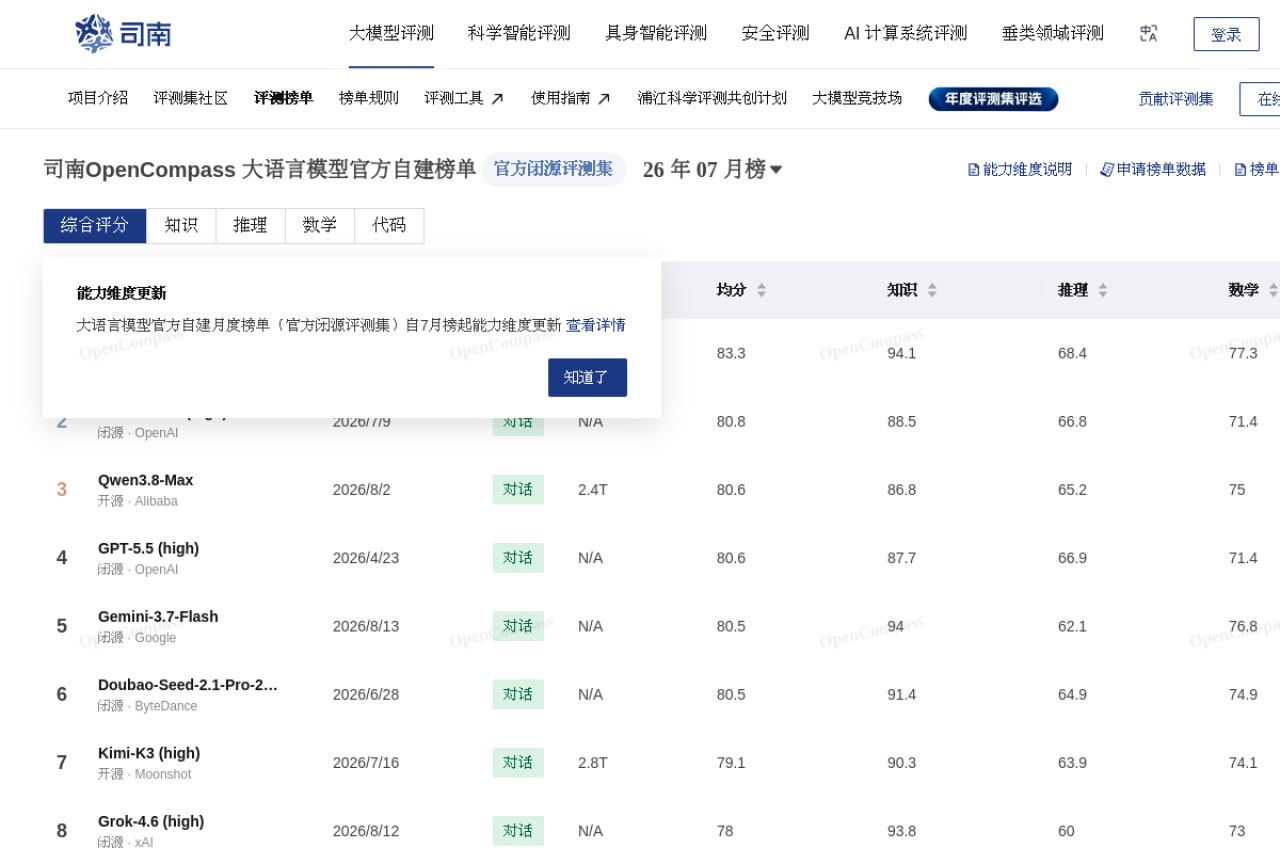Screen dimensions: 1280x853
Task: Navigate to 垂类领域评测
Action: pos(1053,34)
